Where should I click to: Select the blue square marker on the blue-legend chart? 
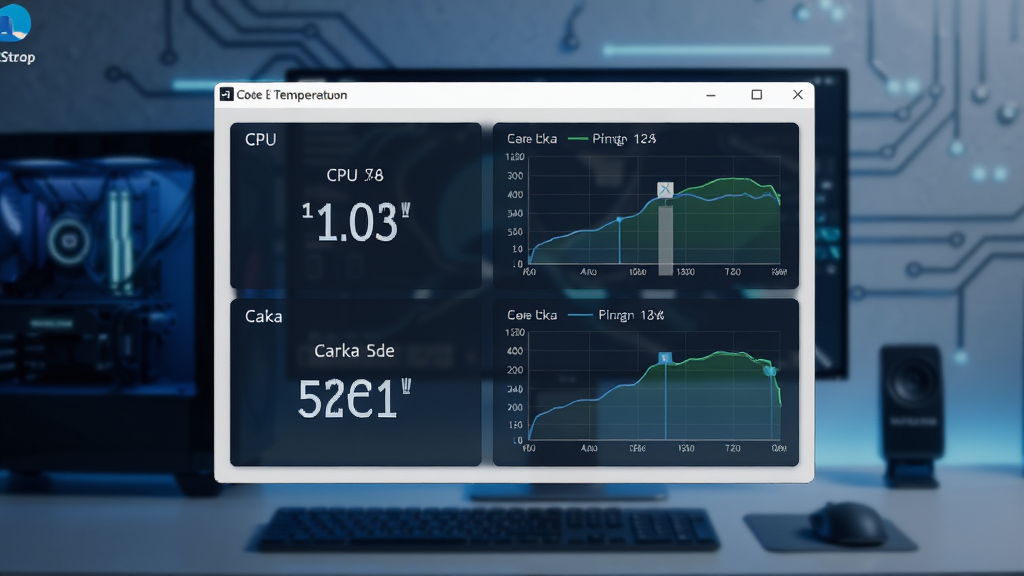tap(665, 358)
